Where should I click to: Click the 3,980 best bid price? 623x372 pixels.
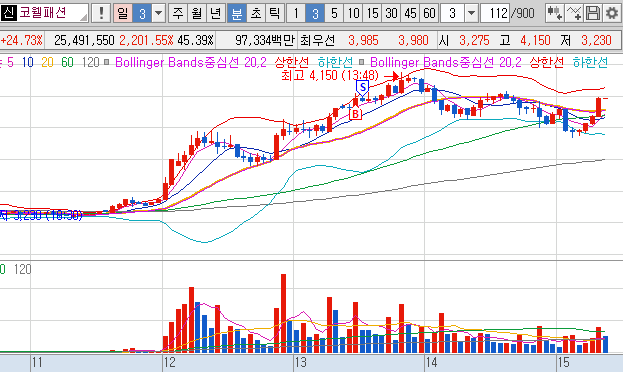tap(413, 40)
